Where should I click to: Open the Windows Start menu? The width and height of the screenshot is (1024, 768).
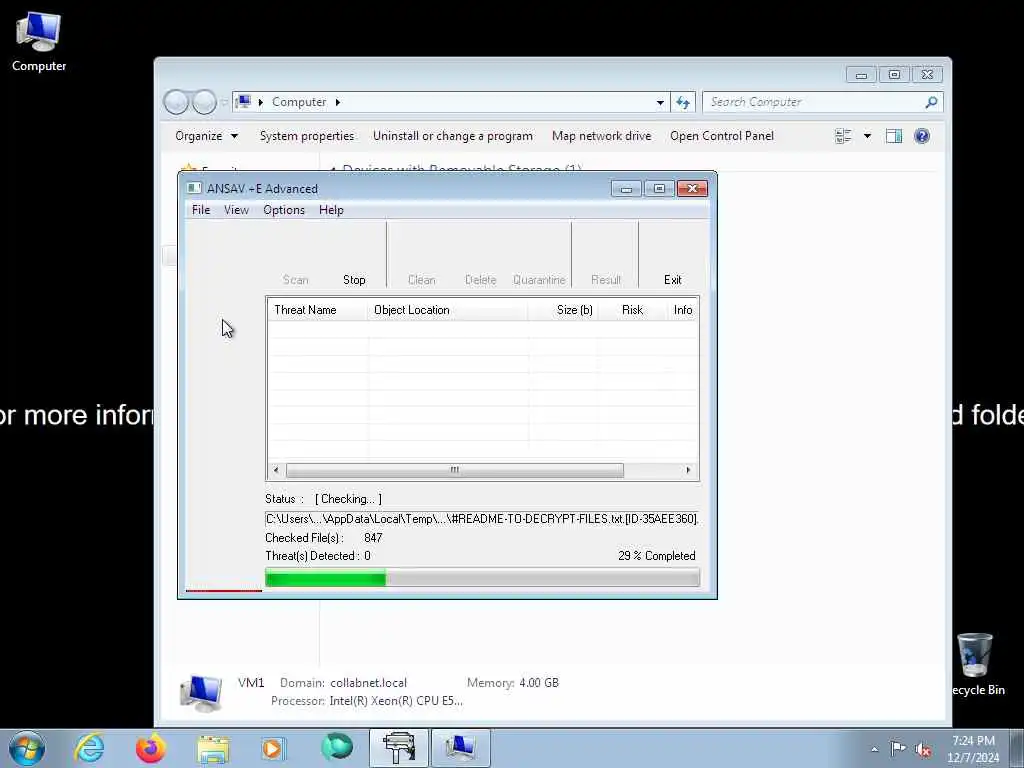coord(27,748)
